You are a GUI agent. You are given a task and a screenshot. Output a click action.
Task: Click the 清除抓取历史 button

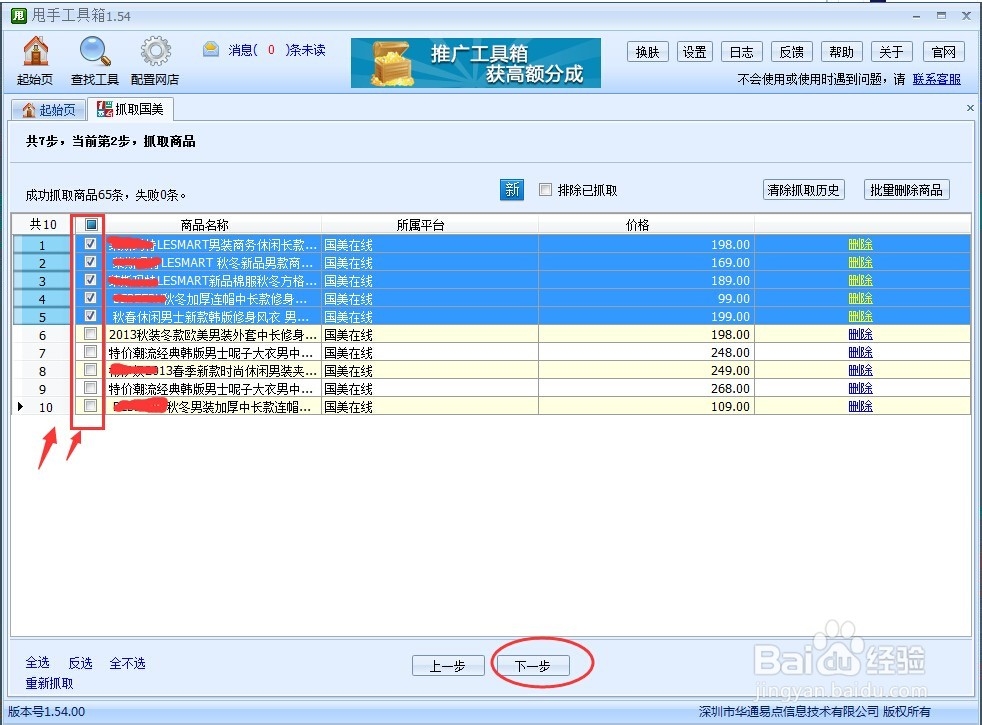point(803,189)
